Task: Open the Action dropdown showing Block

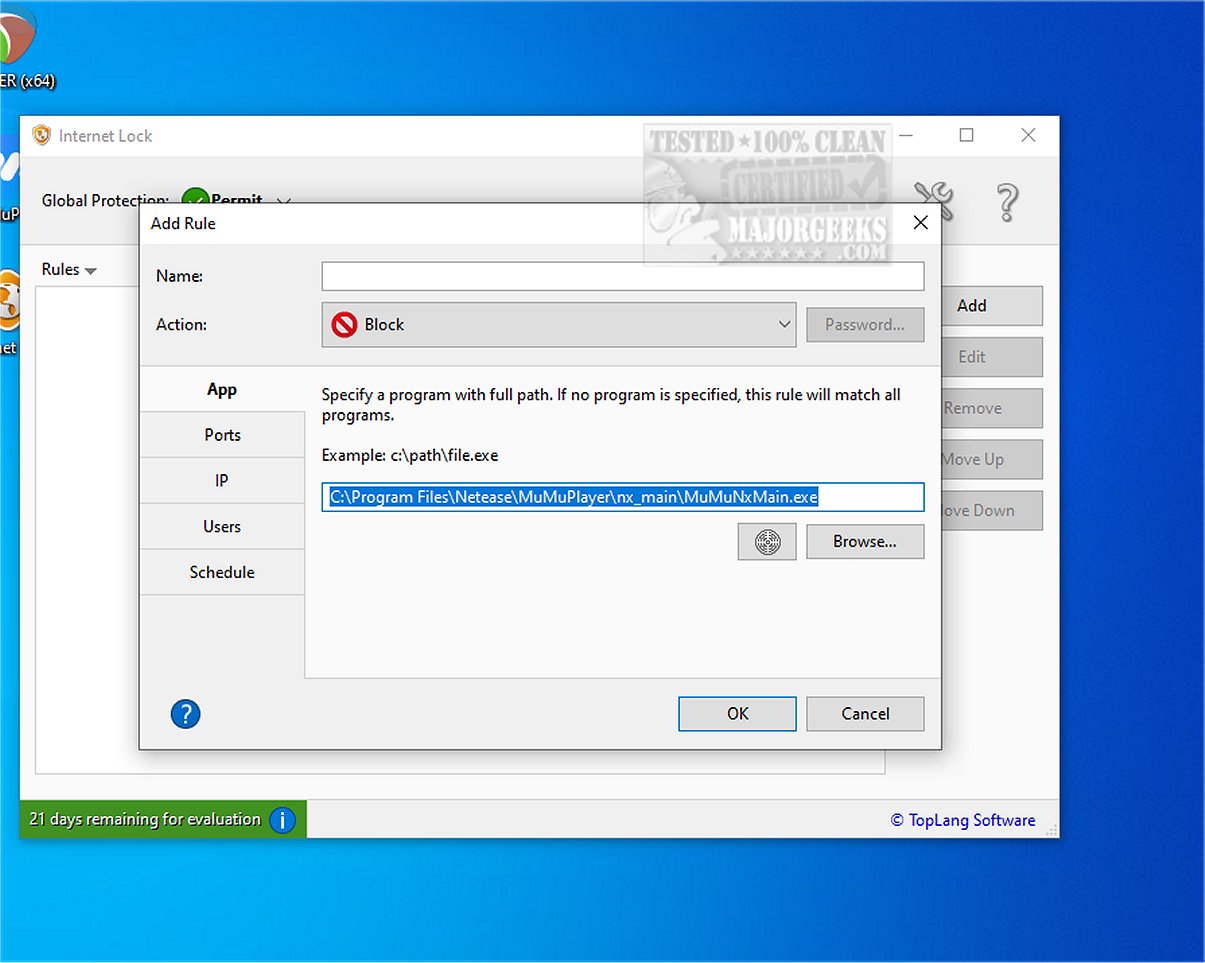Action: 559,325
